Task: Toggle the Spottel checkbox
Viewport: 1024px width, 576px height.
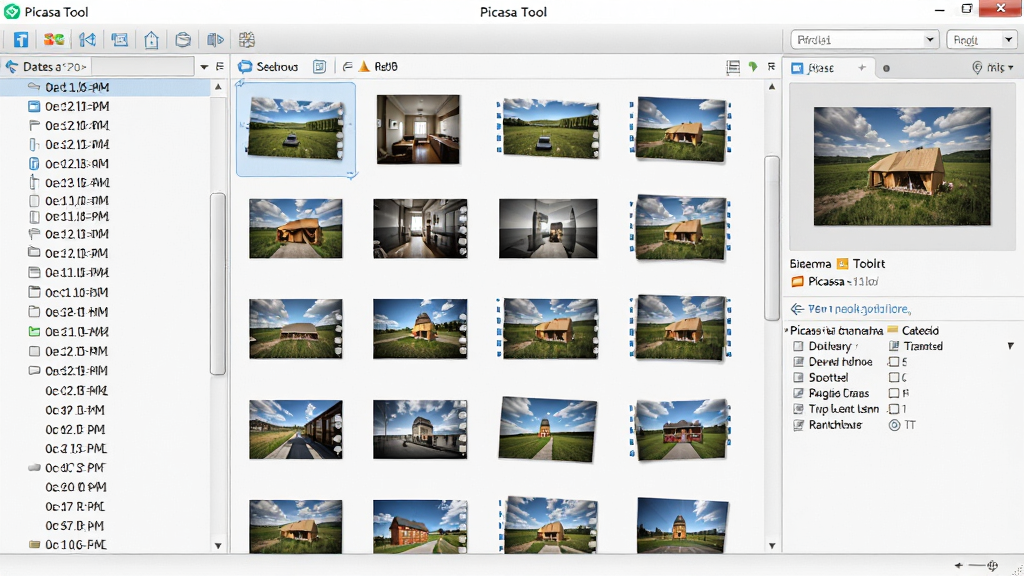Action: [x=798, y=377]
